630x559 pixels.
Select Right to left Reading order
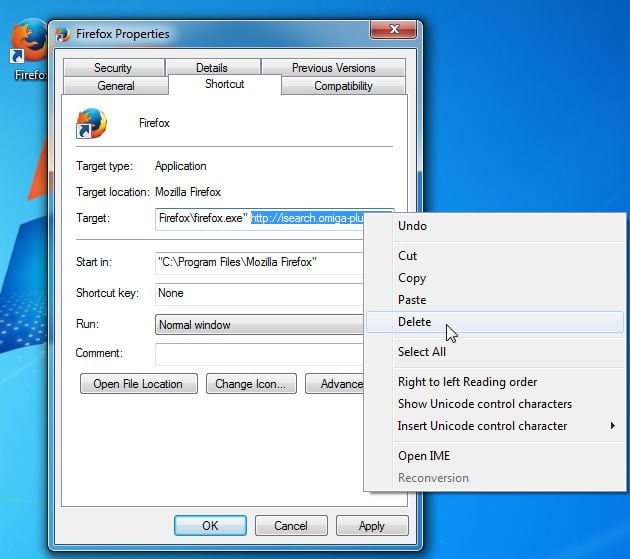click(495, 382)
